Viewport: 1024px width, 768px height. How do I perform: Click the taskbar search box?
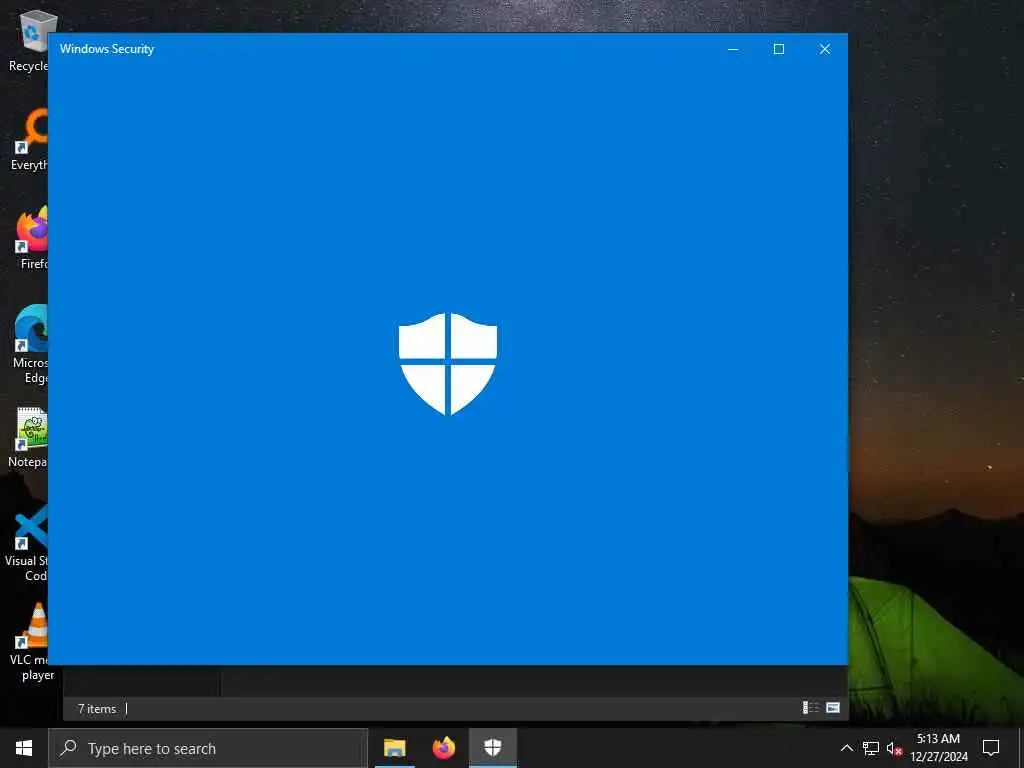[x=208, y=748]
